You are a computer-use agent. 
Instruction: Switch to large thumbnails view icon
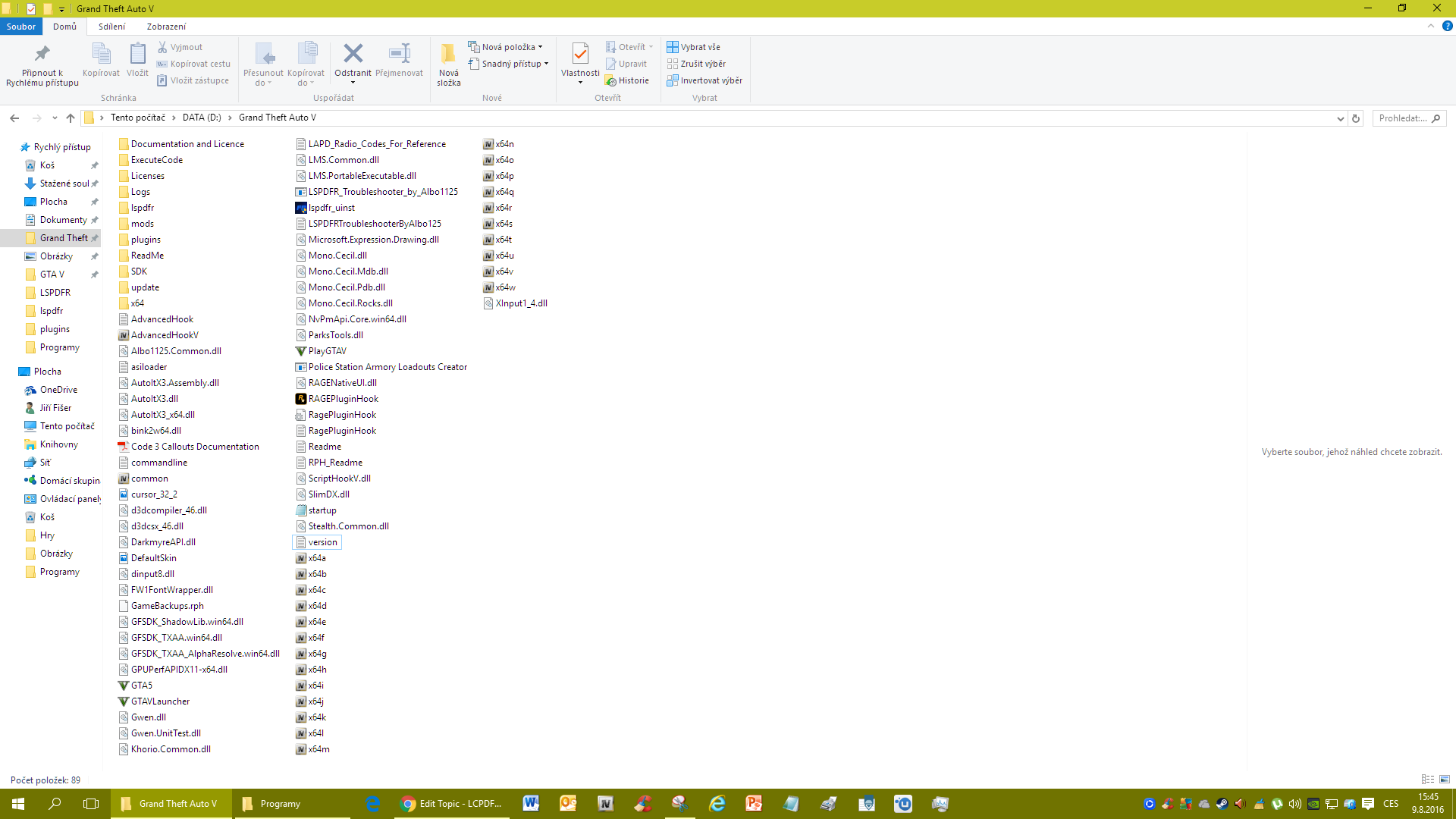click(1445, 780)
